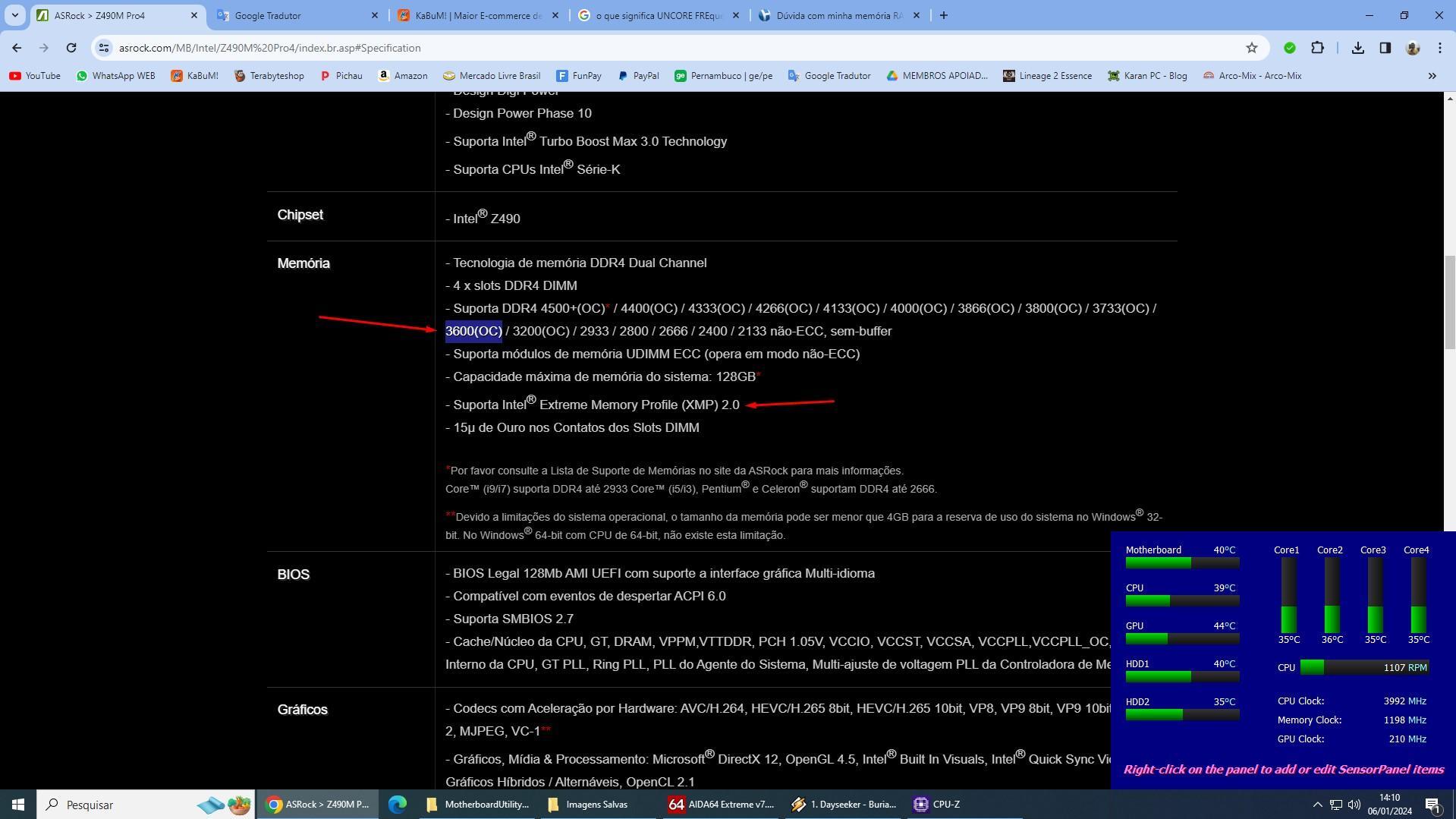This screenshot has width=1456, height=819.
Task: Open the network icon in system tray
Action: 1336,805
